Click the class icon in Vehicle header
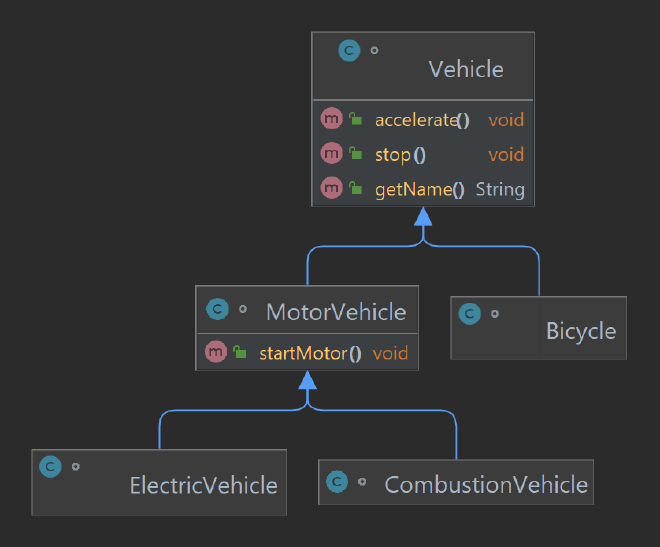The height and width of the screenshot is (547, 660). (x=349, y=50)
